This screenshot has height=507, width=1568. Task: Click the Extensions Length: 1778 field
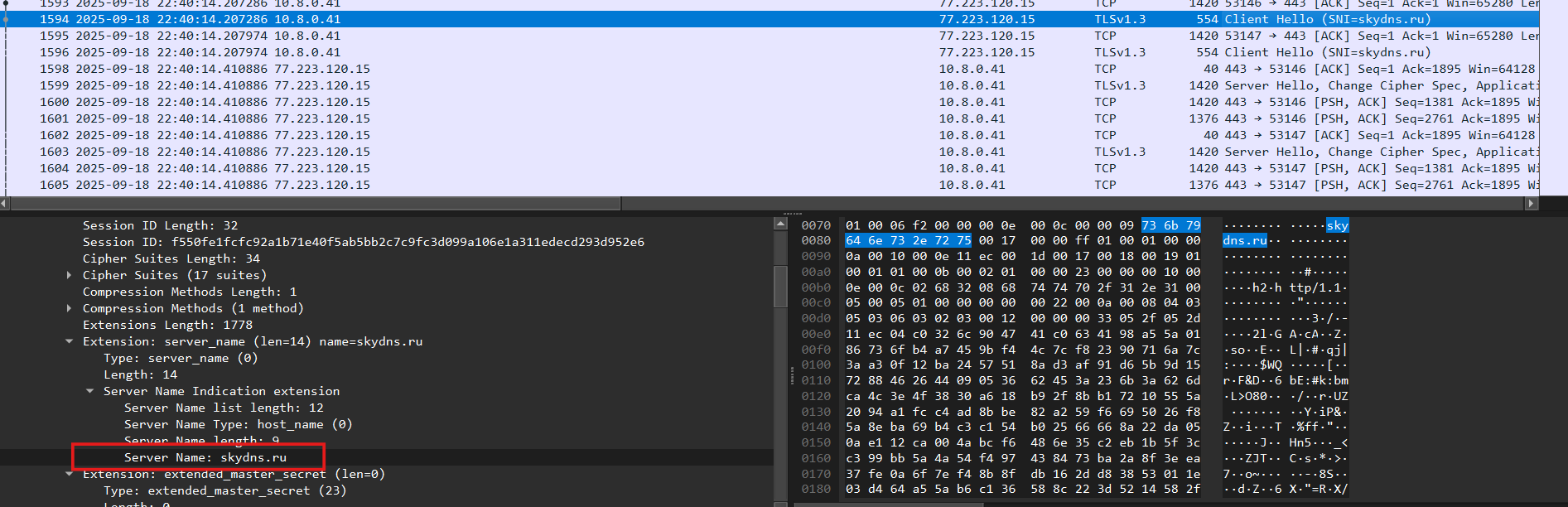(167, 325)
